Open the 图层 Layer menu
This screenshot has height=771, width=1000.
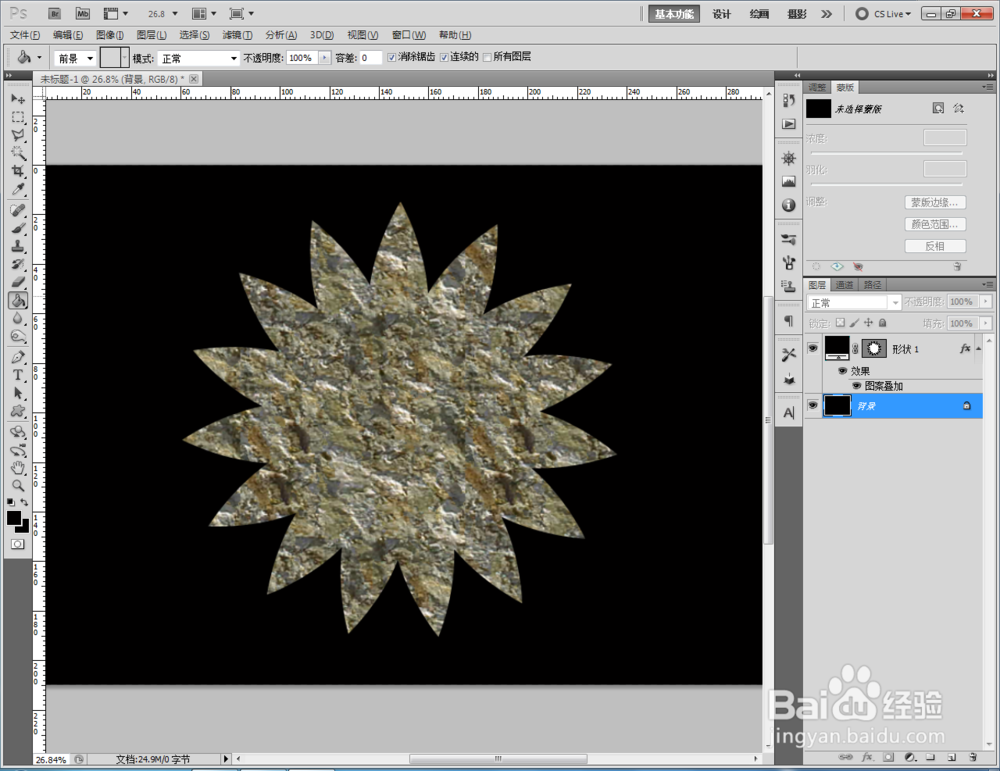[x=151, y=35]
